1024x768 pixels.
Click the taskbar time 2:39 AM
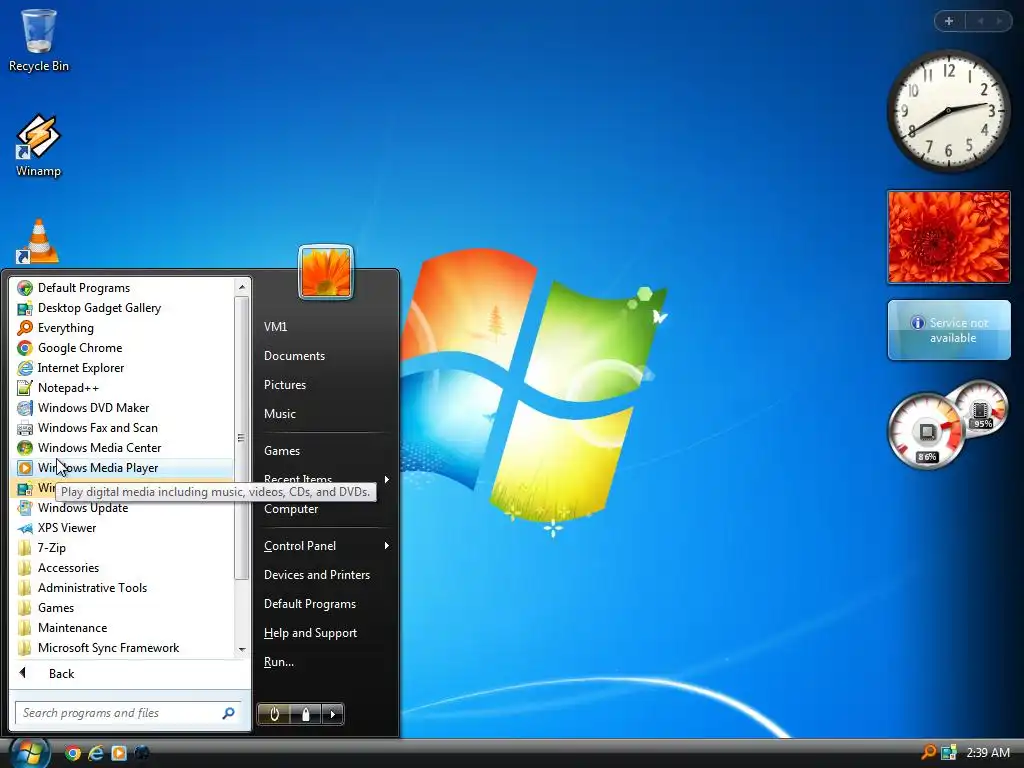point(988,753)
